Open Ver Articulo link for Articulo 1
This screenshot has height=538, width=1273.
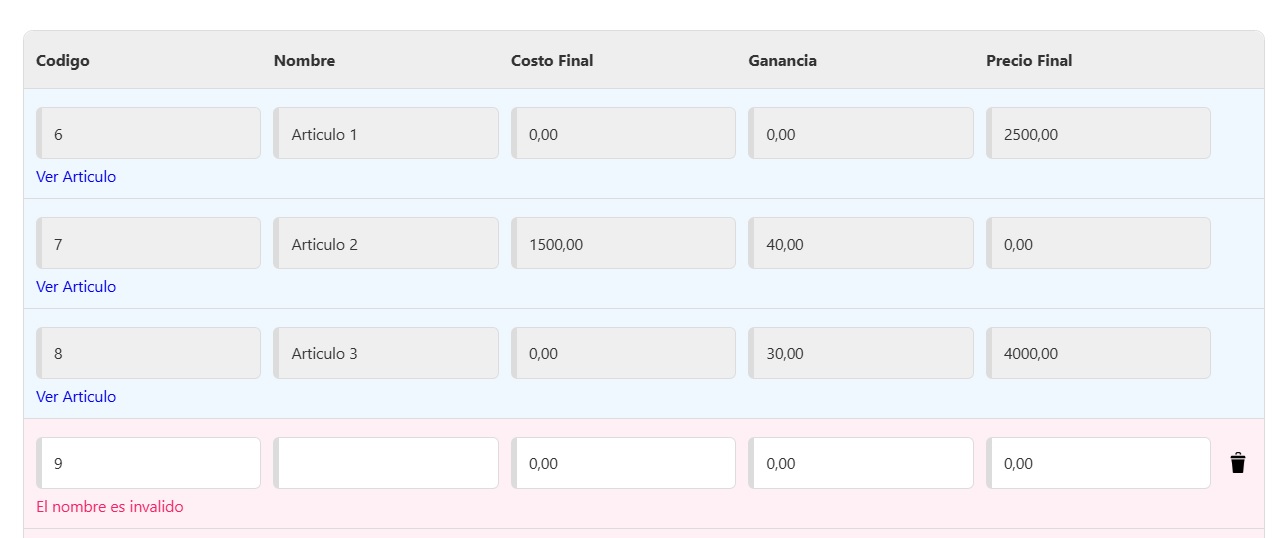click(x=76, y=177)
